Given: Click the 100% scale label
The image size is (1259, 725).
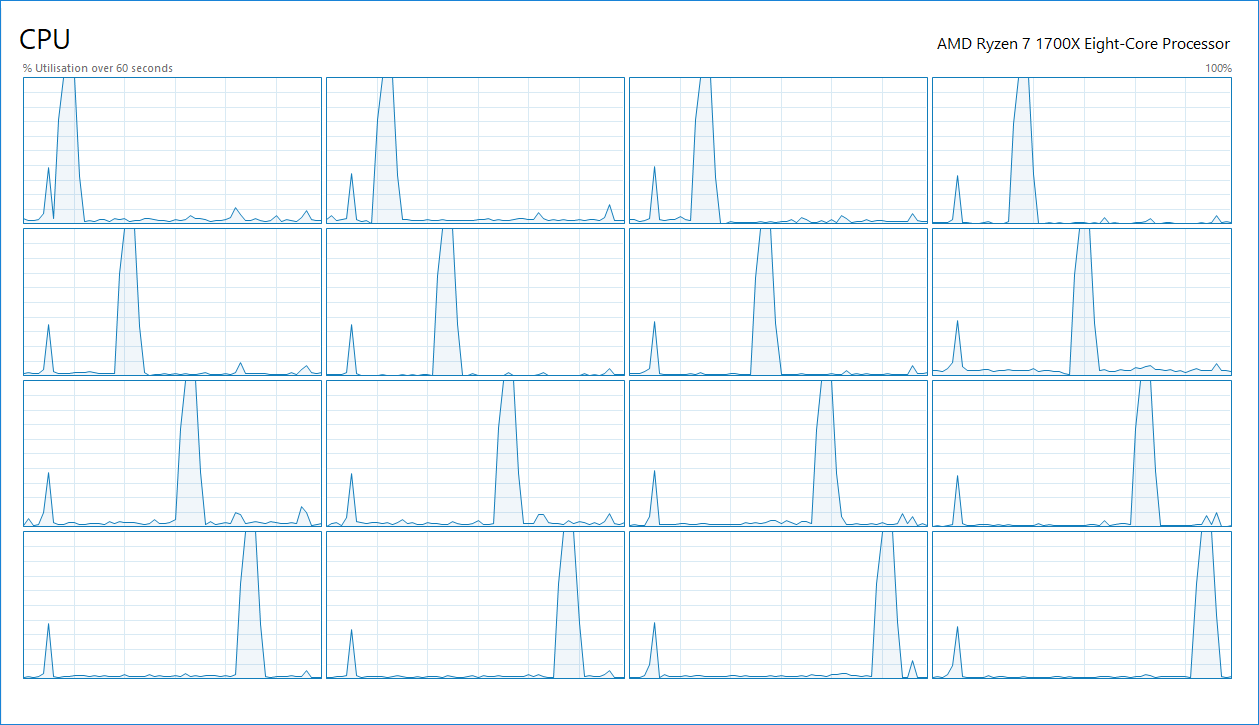Looking at the screenshot, I should click(1218, 68).
